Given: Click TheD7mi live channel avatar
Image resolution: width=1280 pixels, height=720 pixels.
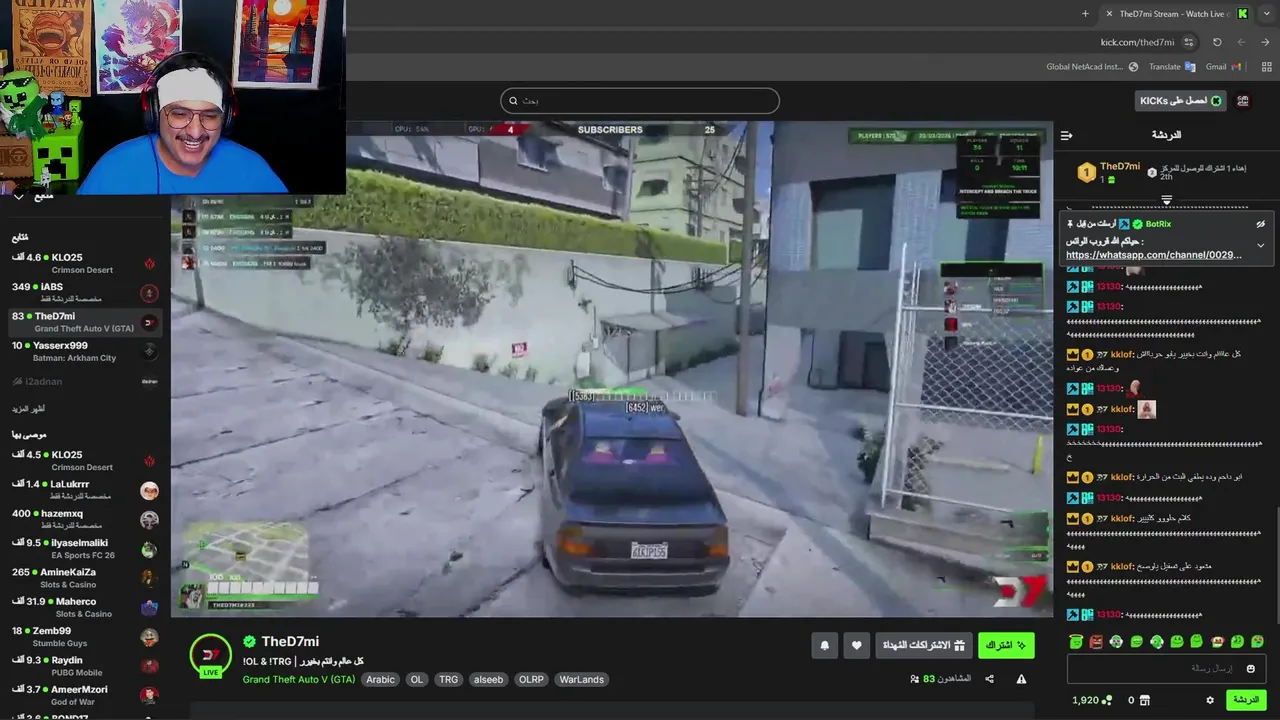Looking at the screenshot, I should click(210, 656).
